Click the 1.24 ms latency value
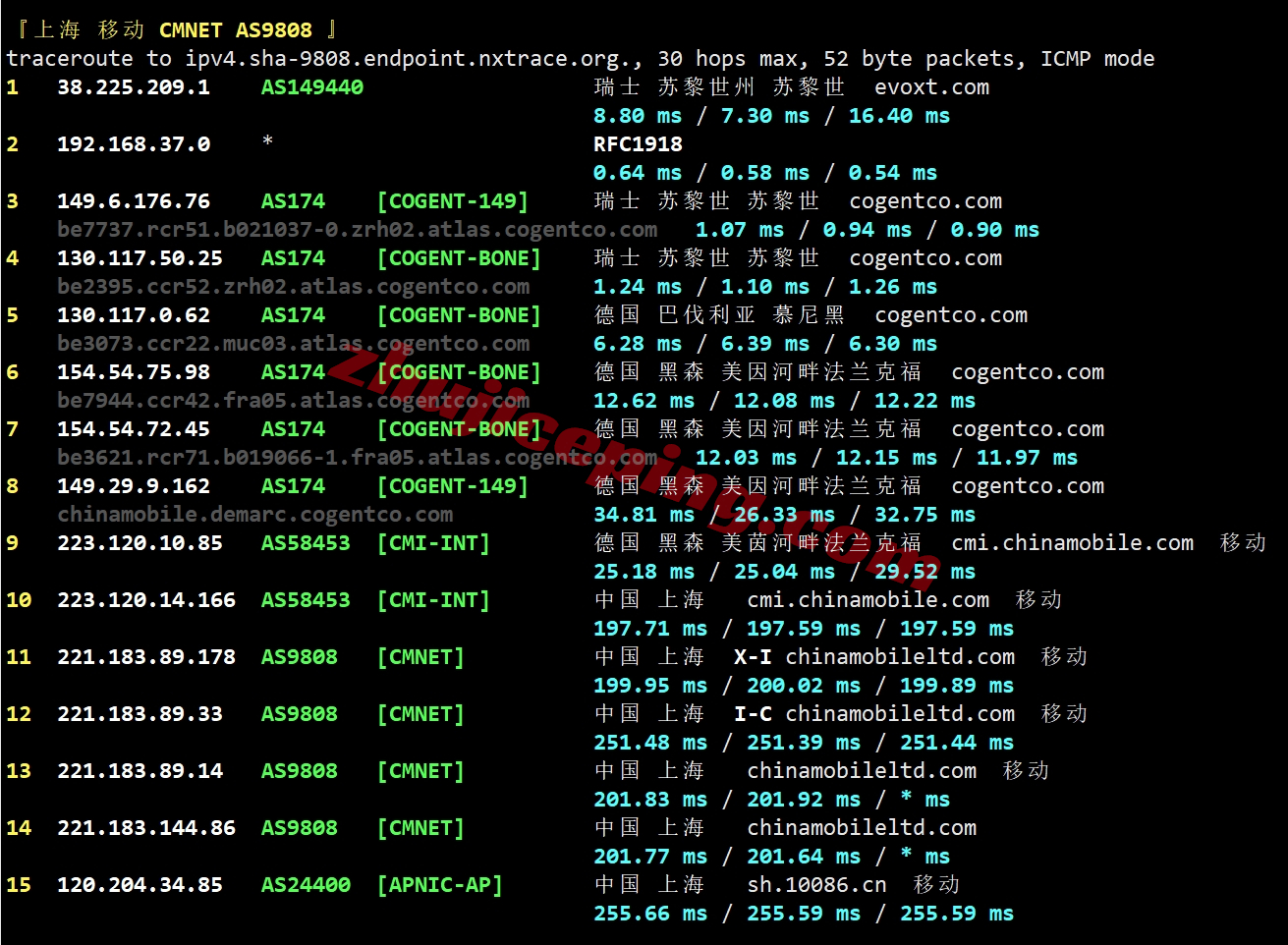 tap(638, 287)
